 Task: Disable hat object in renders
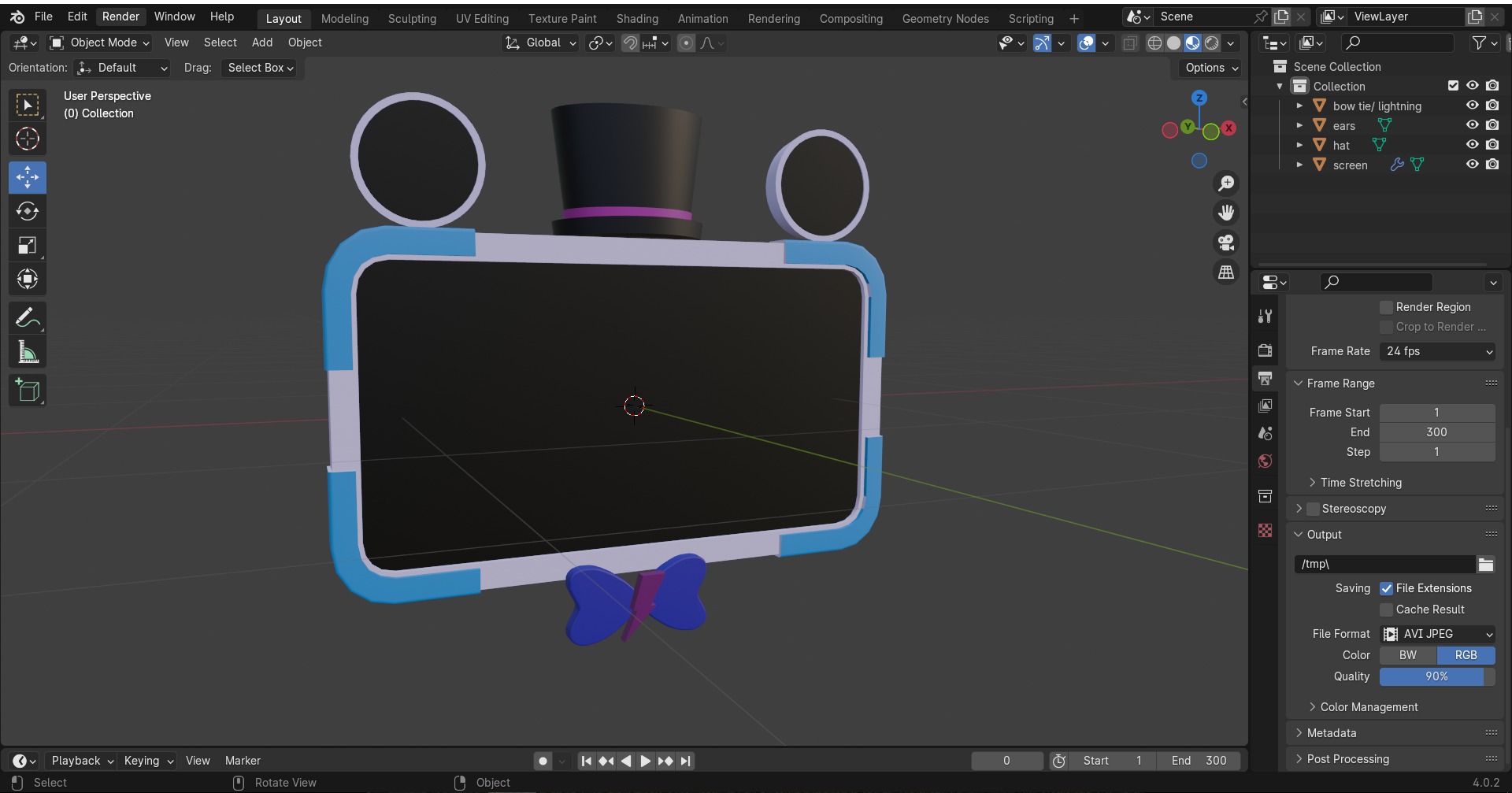[x=1492, y=145]
